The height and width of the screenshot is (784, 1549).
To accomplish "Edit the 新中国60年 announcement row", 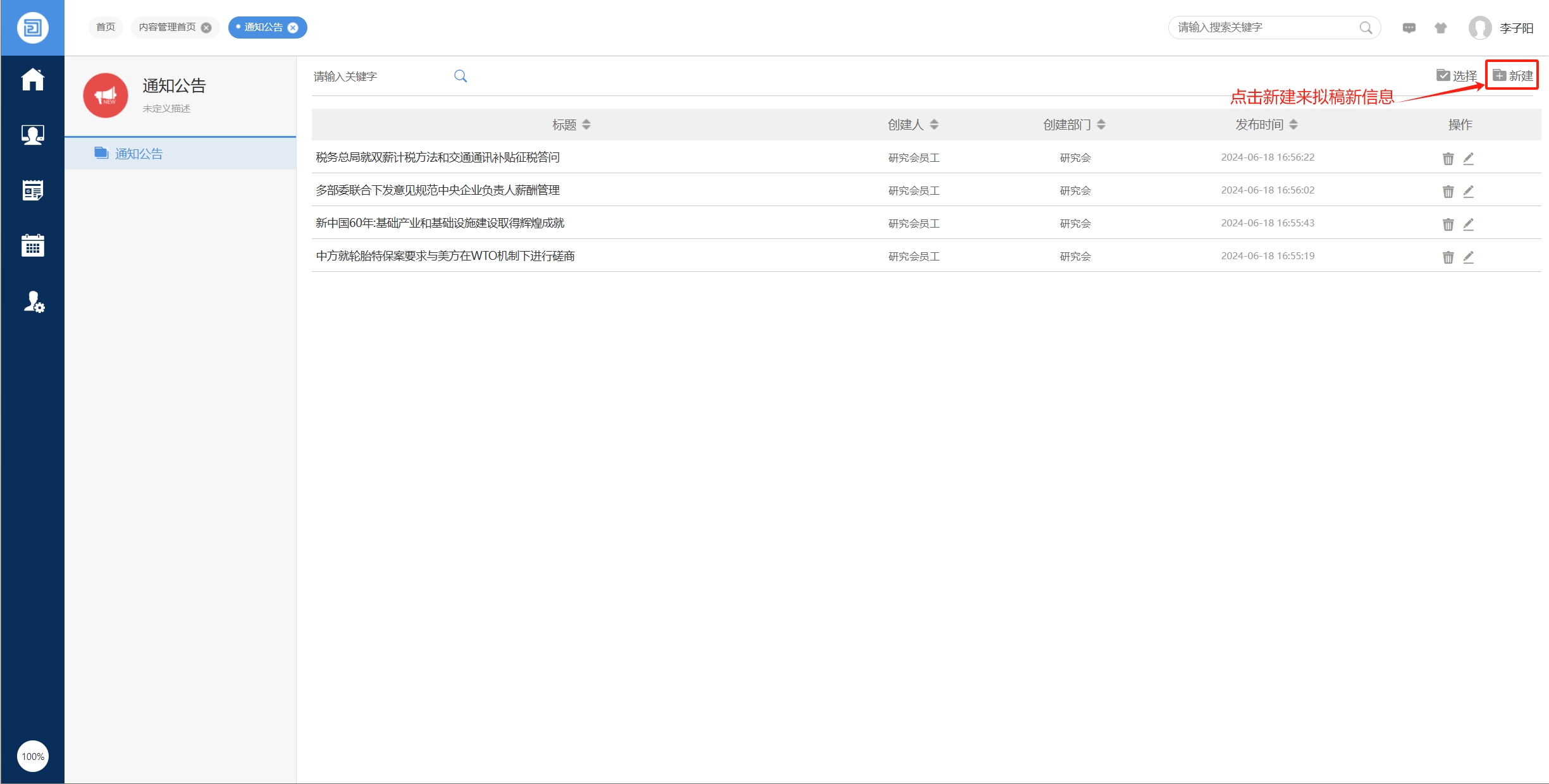I will click(x=1468, y=224).
